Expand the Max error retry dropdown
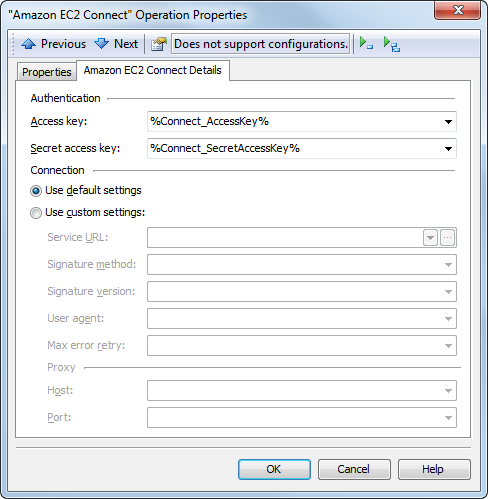Image resolution: width=488 pixels, height=499 pixels. coord(448,346)
